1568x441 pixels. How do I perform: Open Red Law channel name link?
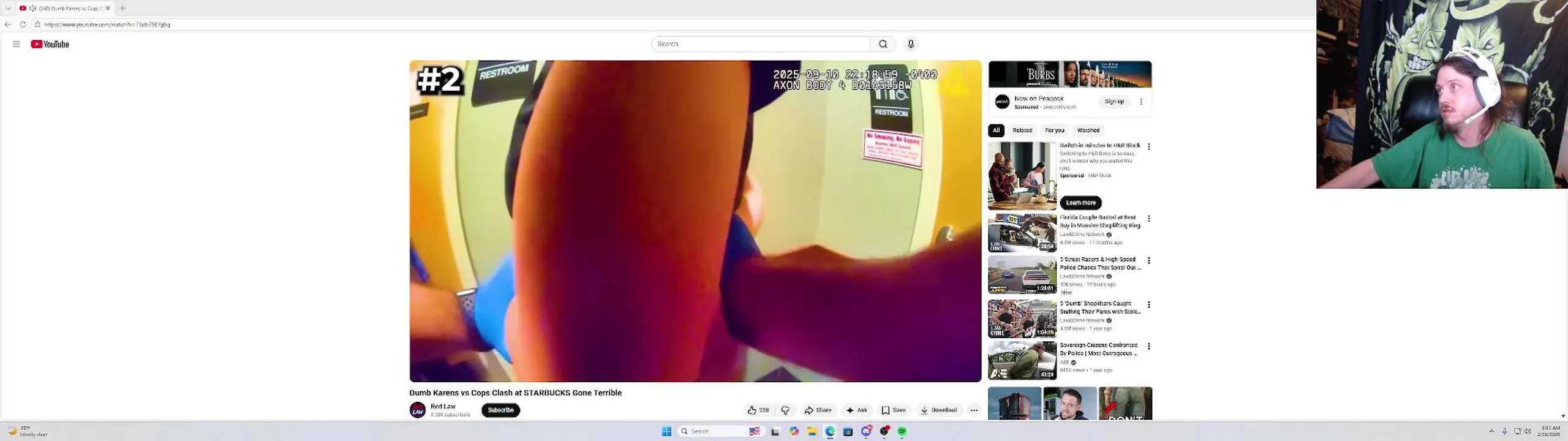(x=443, y=406)
